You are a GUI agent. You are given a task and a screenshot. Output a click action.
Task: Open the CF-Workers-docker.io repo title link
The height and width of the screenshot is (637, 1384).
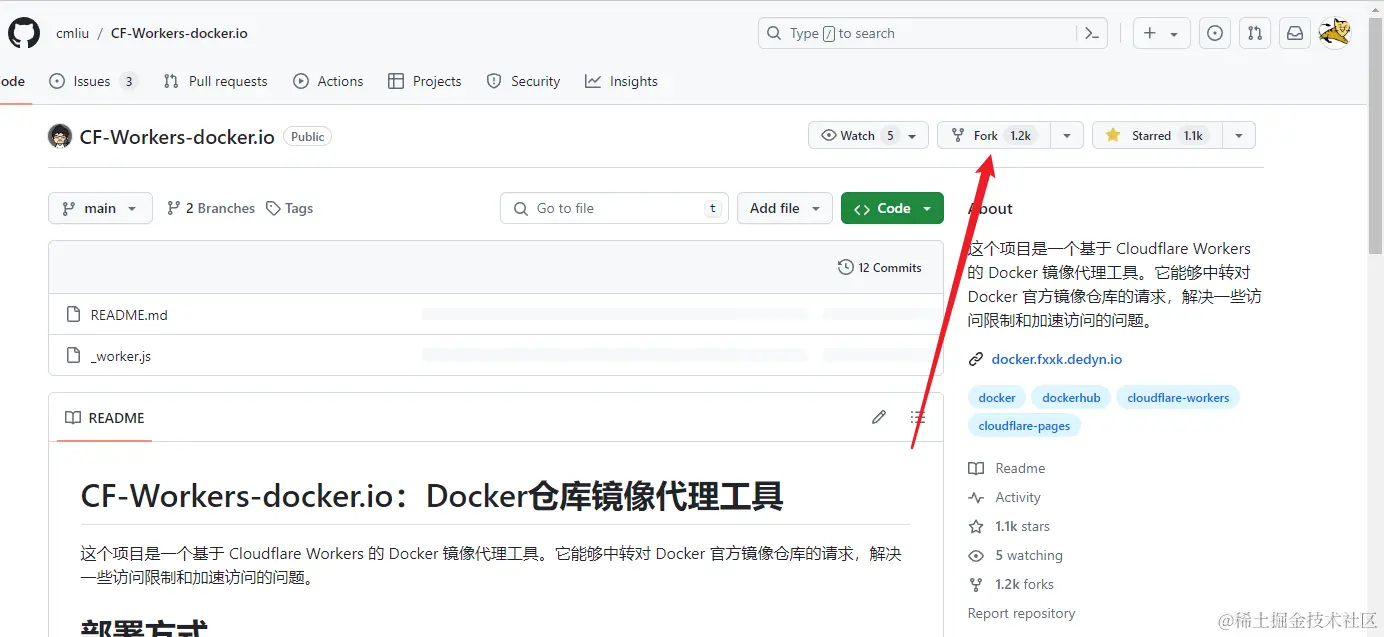pos(177,136)
